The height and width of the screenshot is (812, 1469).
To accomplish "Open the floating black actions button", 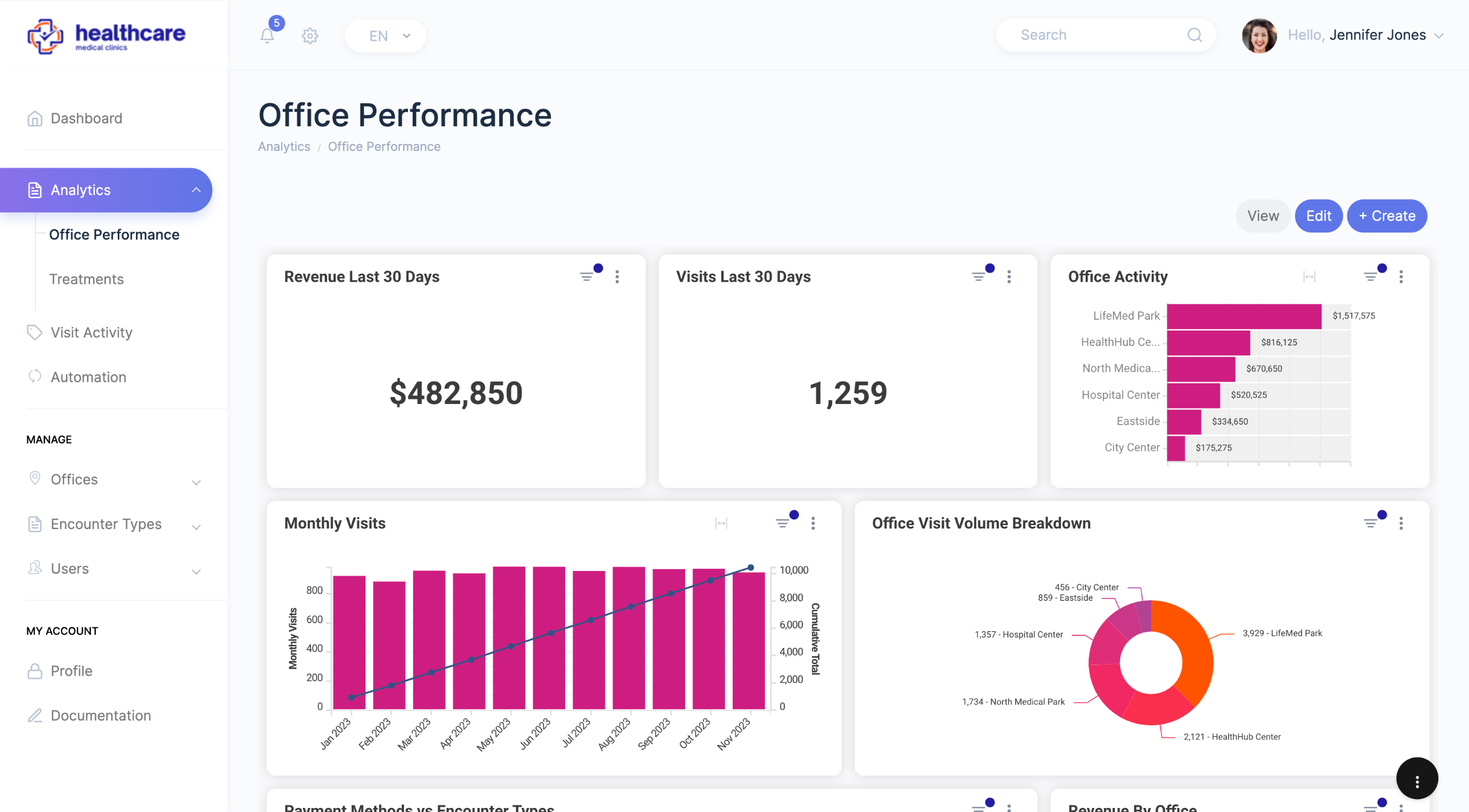I will click(1416, 778).
